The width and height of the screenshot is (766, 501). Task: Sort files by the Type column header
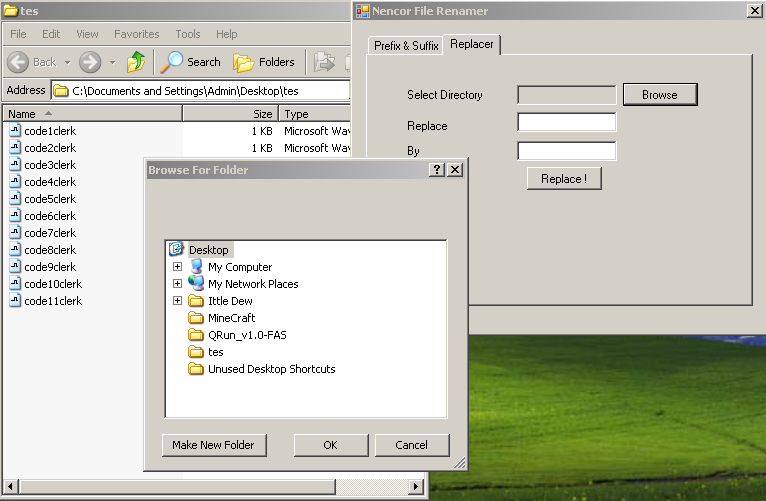tap(315, 114)
